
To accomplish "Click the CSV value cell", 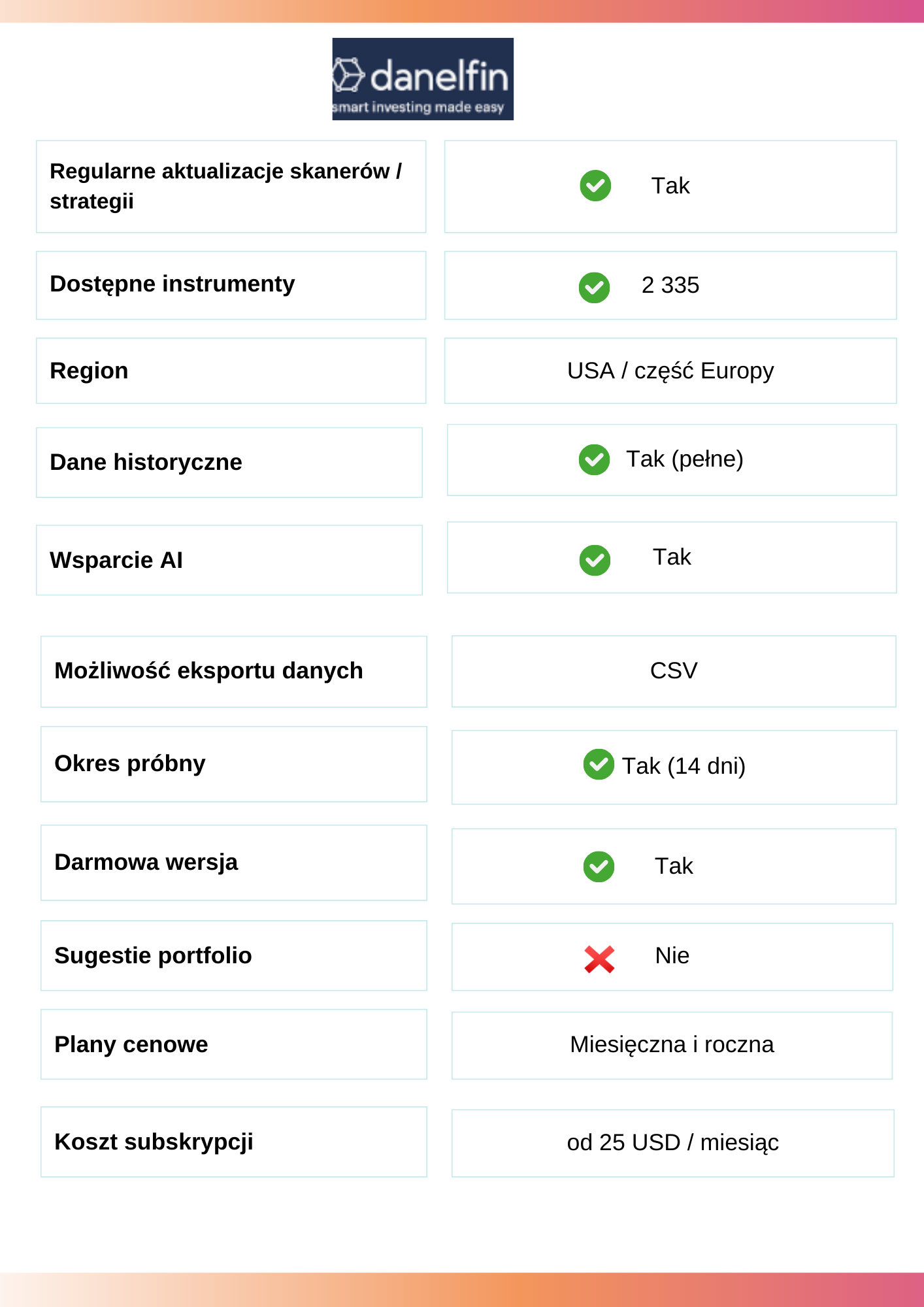I will point(674,671).
